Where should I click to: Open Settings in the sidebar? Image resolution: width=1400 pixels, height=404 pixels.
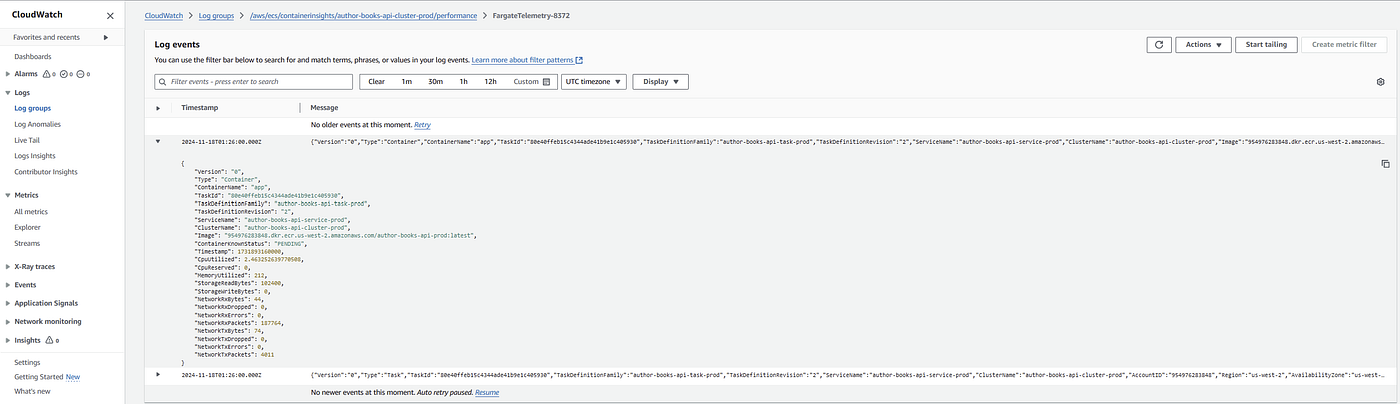(x=28, y=362)
